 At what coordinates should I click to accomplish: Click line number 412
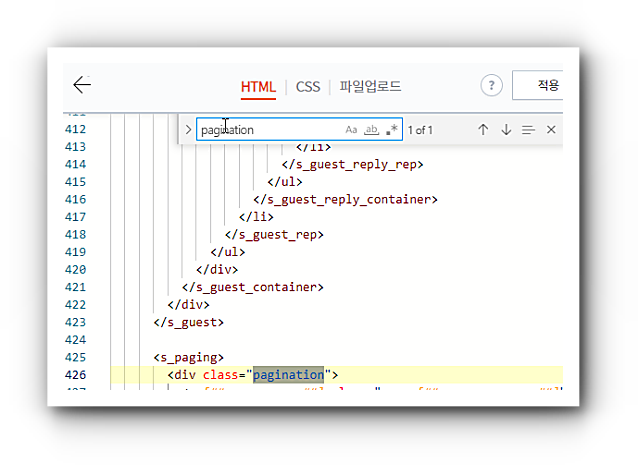[75, 129]
